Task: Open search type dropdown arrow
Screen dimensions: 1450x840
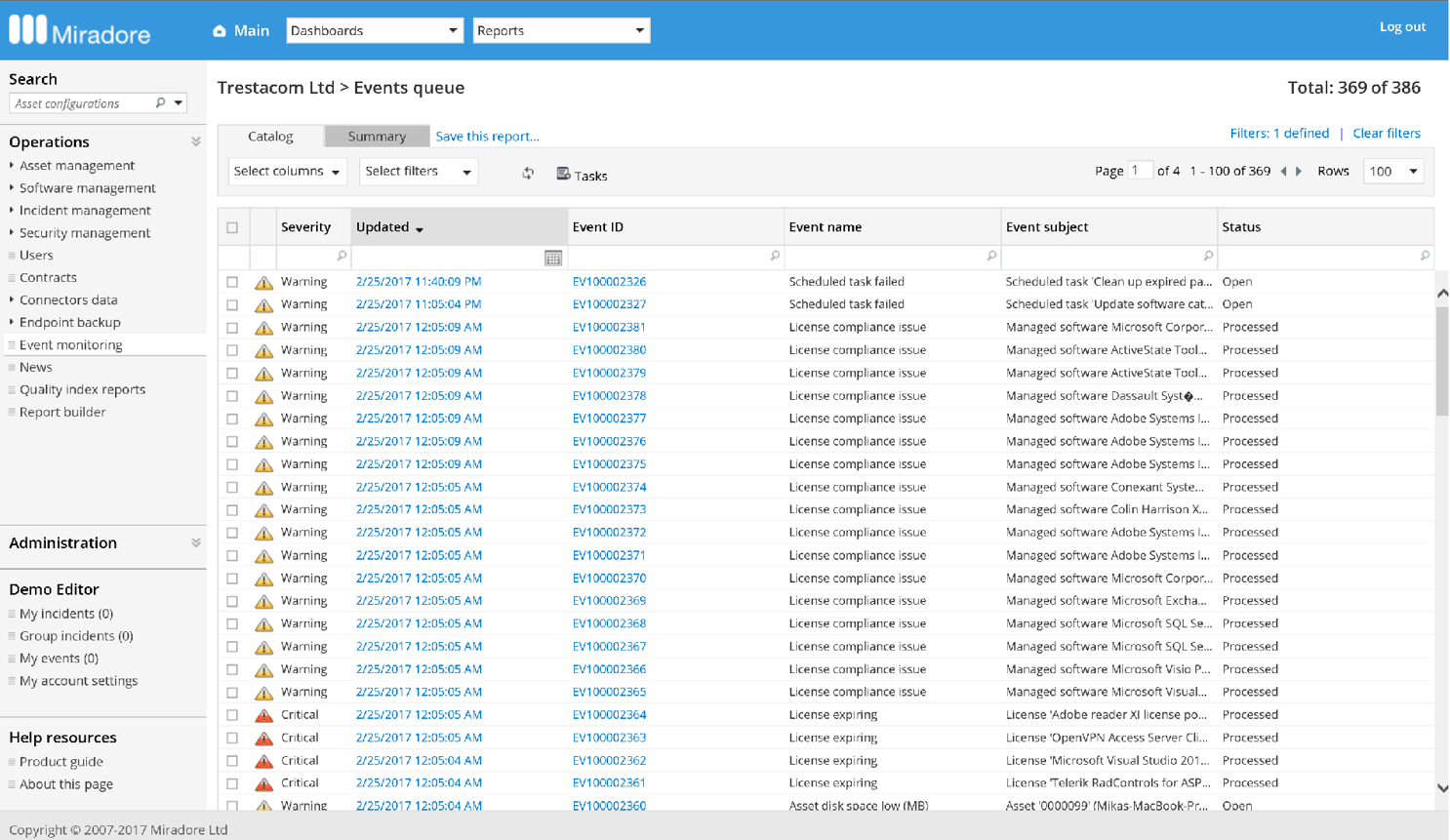Action: coord(179,102)
